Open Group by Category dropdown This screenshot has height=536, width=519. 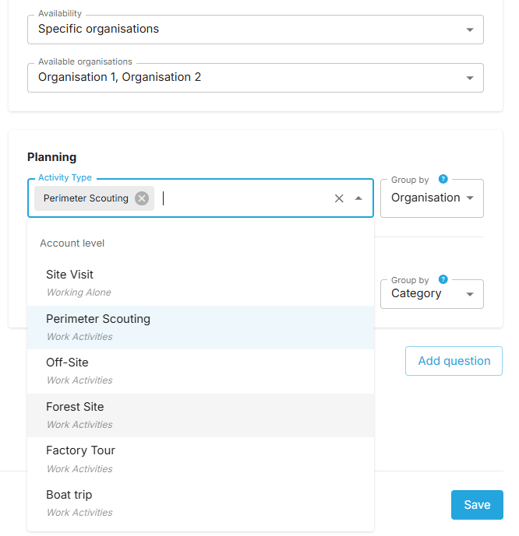click(432, 294)
